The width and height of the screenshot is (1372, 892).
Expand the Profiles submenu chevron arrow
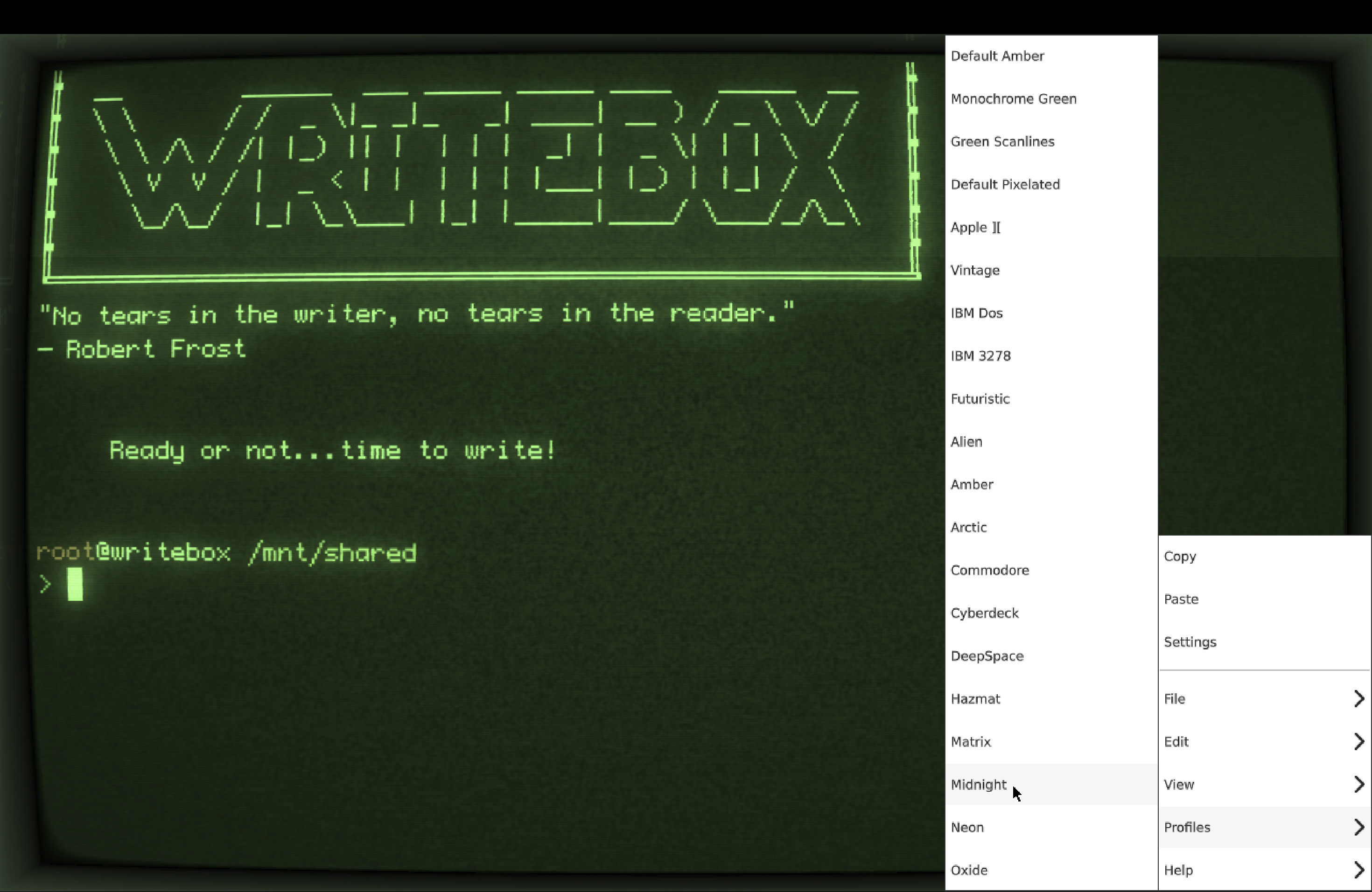point(1359,827)
